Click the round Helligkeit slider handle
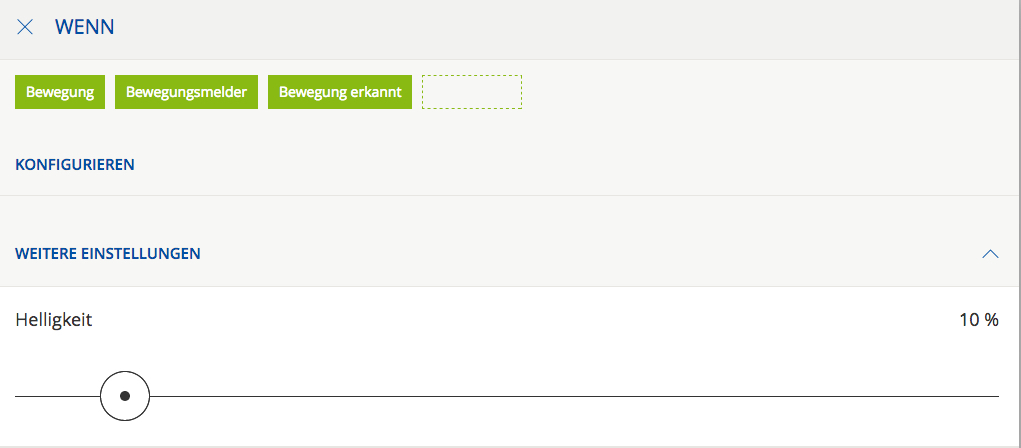The width and height of the screenshot is (1021, 448). coord(125,396)
